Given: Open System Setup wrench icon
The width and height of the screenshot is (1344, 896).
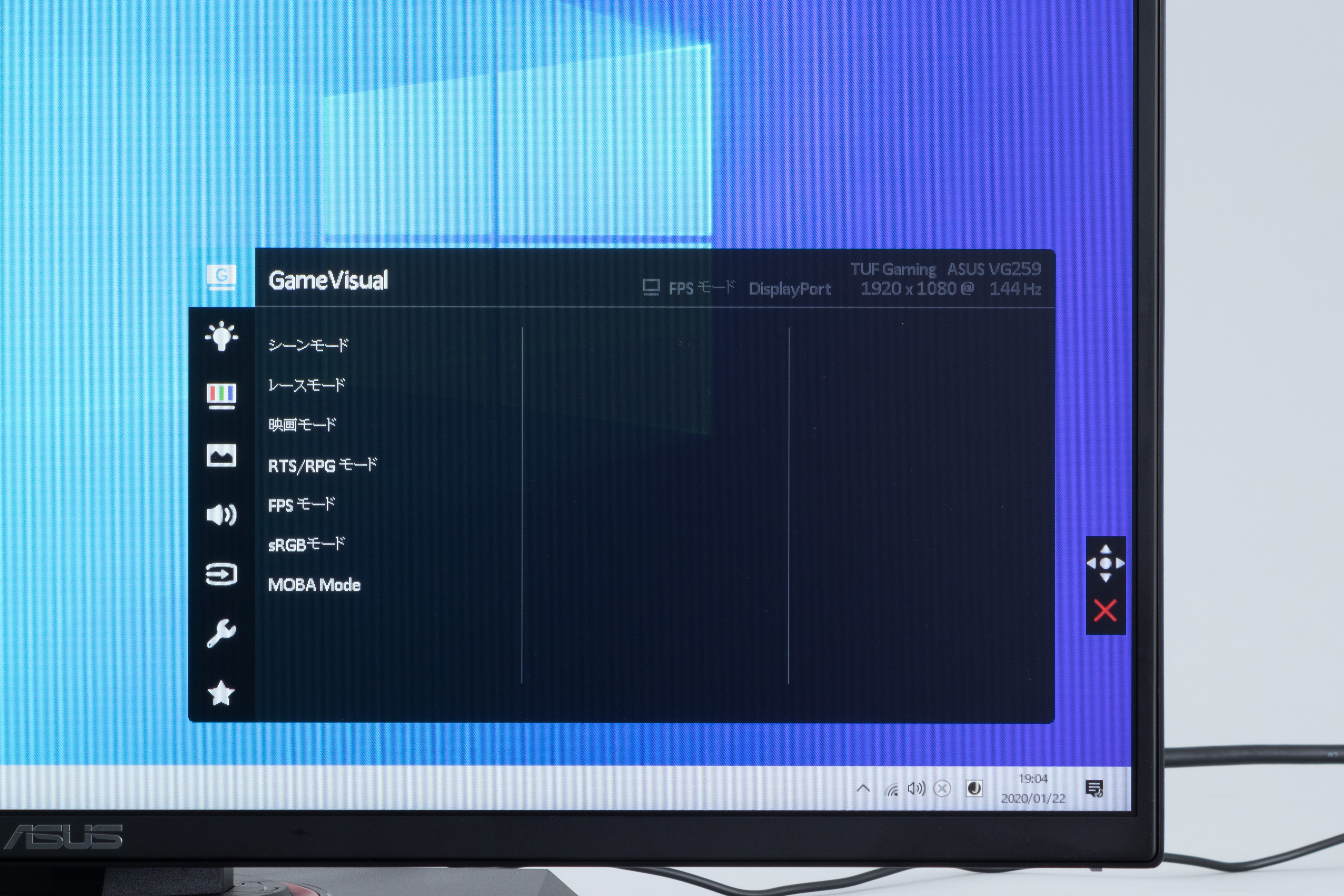Looking at the screenshot, I should click(x=221, y=633).
